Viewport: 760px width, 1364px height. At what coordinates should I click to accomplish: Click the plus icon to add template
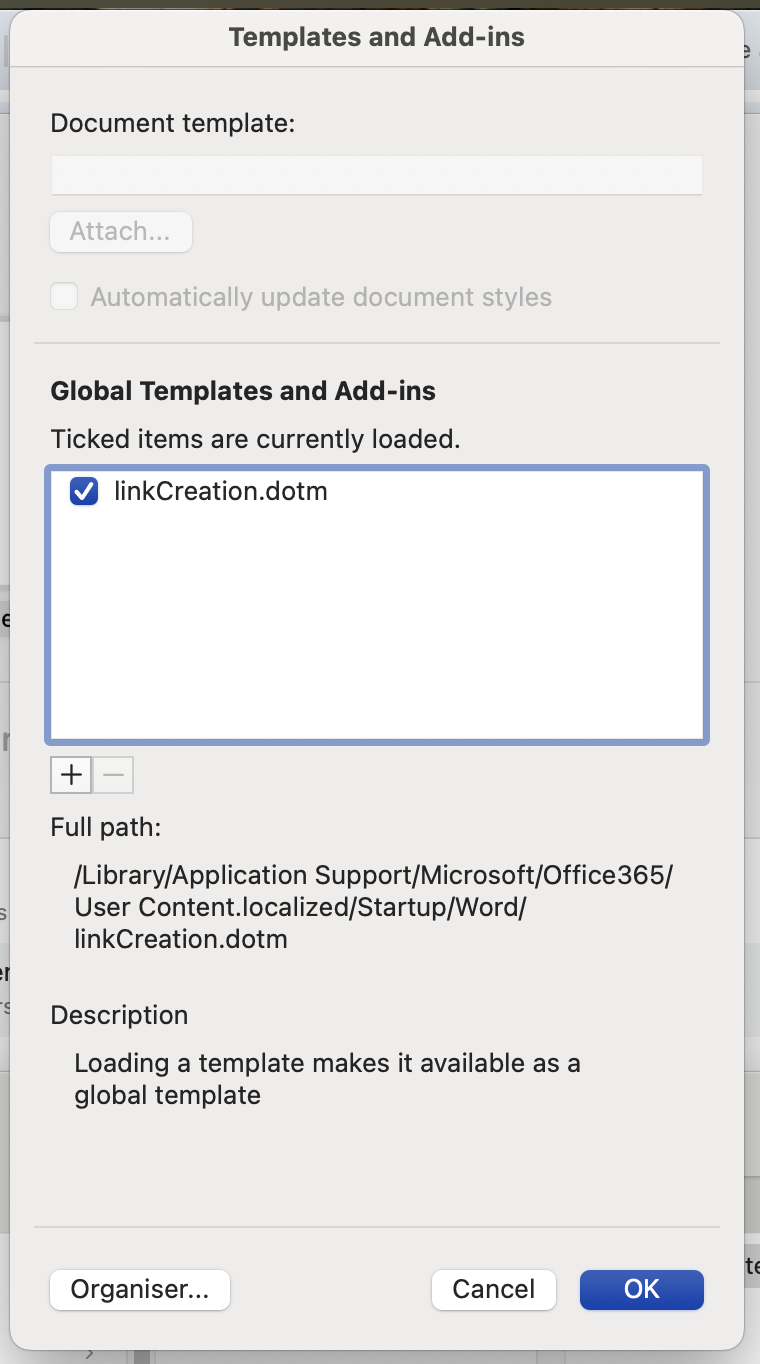(71, 775)
